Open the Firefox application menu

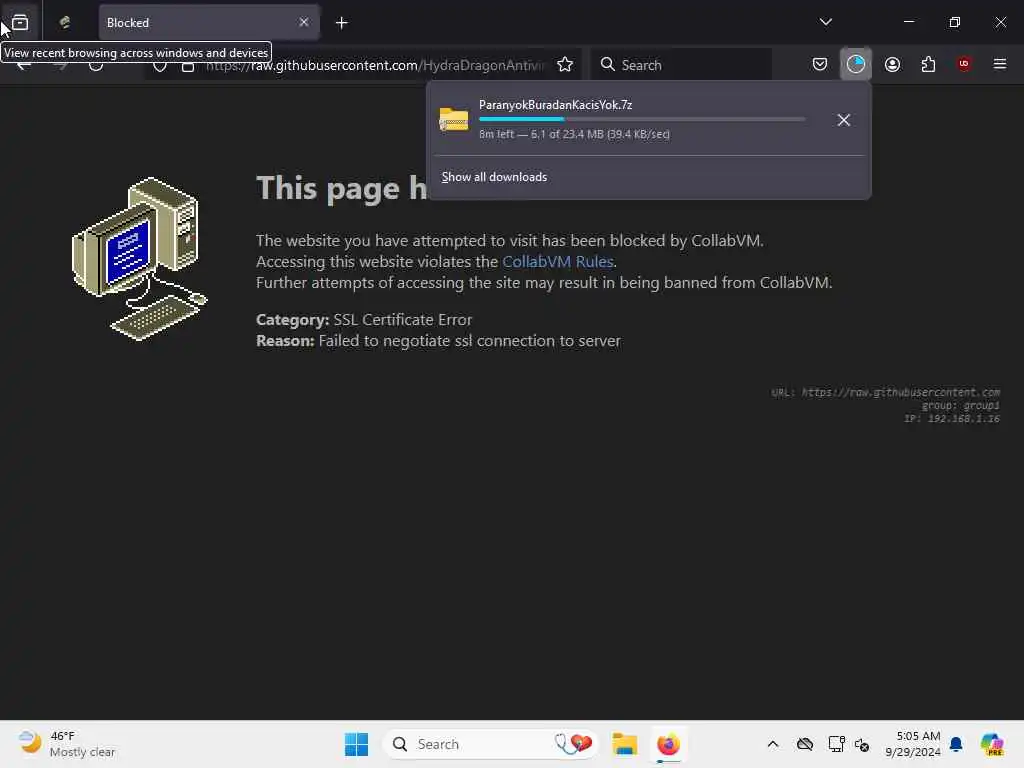click(x=999, y=64)
